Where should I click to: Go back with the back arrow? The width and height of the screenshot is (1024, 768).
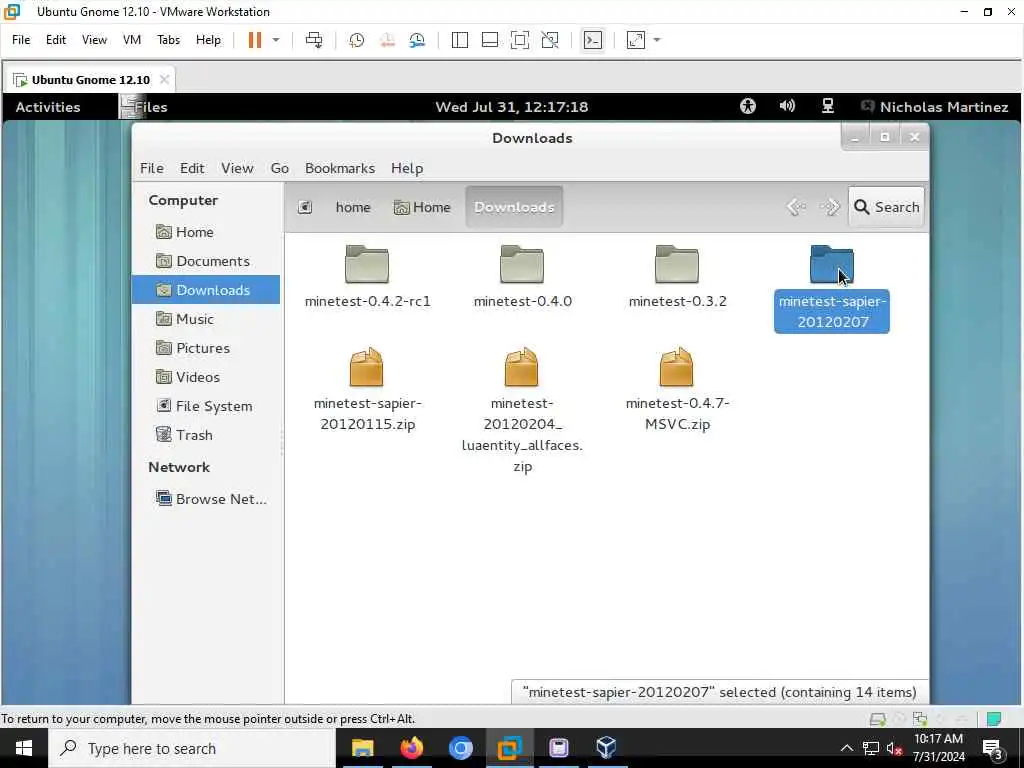tap(796, 207)
